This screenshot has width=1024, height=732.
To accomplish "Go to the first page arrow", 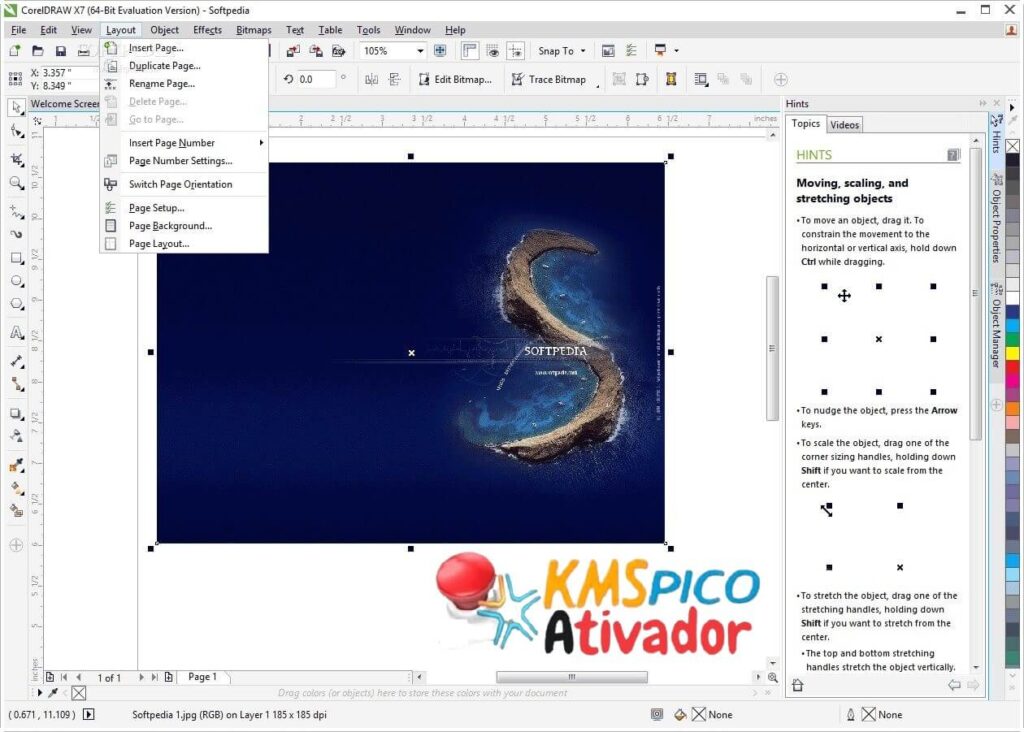I will [x=64, y=678].
